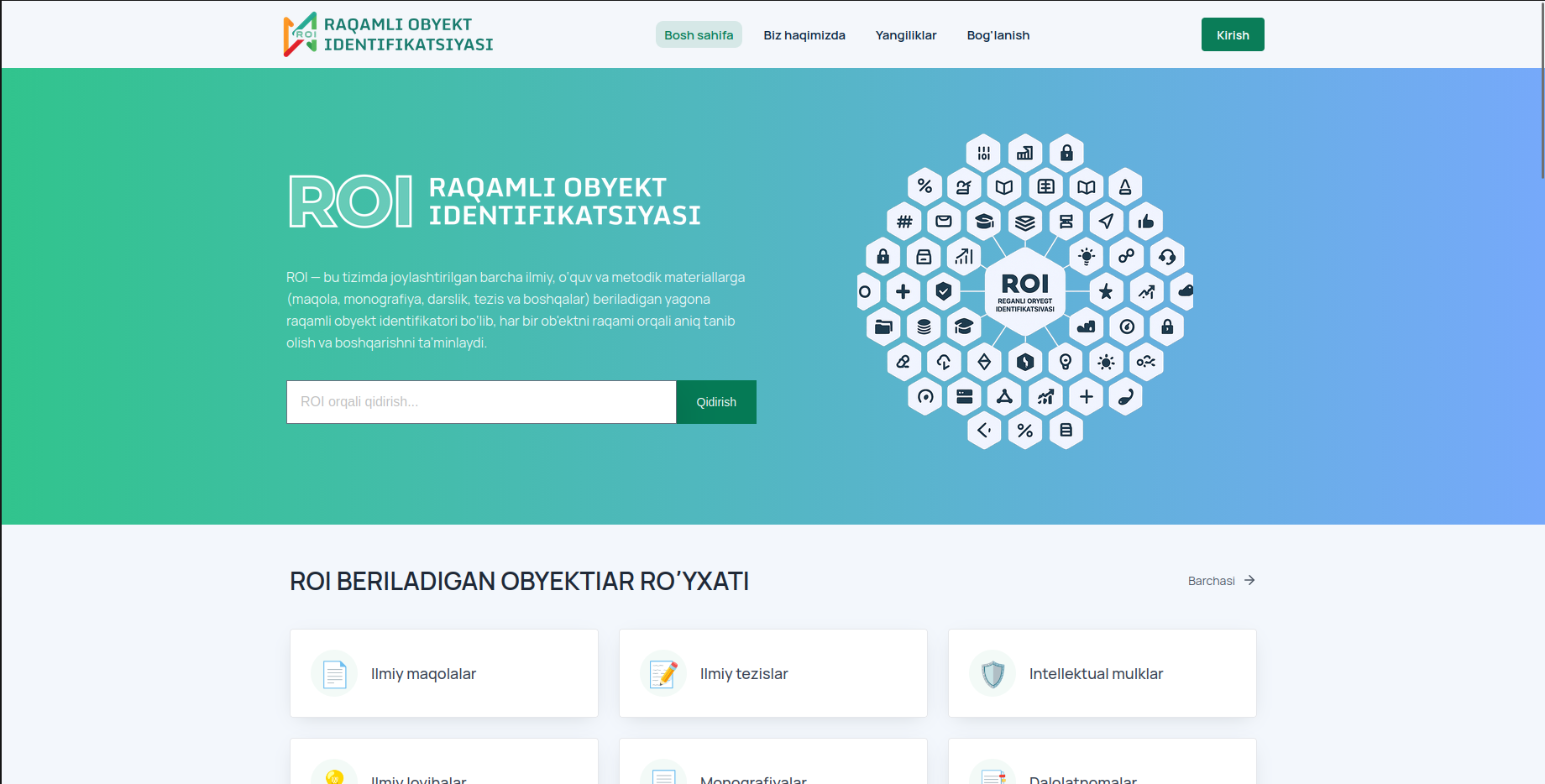Click the thumbs-up hexagon icon
This screenshot has height=784, width=1545.
(1145, 222)
